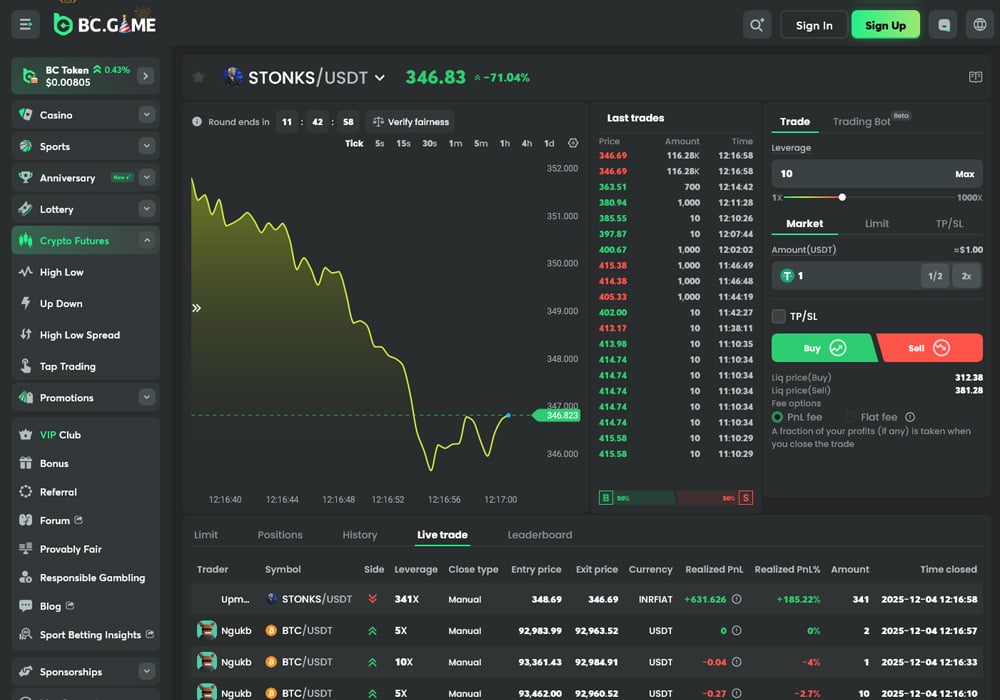Image resolution: width=1000 pixels, height=700 pixels.
Task: Click green Buy button
Action: 824,348
